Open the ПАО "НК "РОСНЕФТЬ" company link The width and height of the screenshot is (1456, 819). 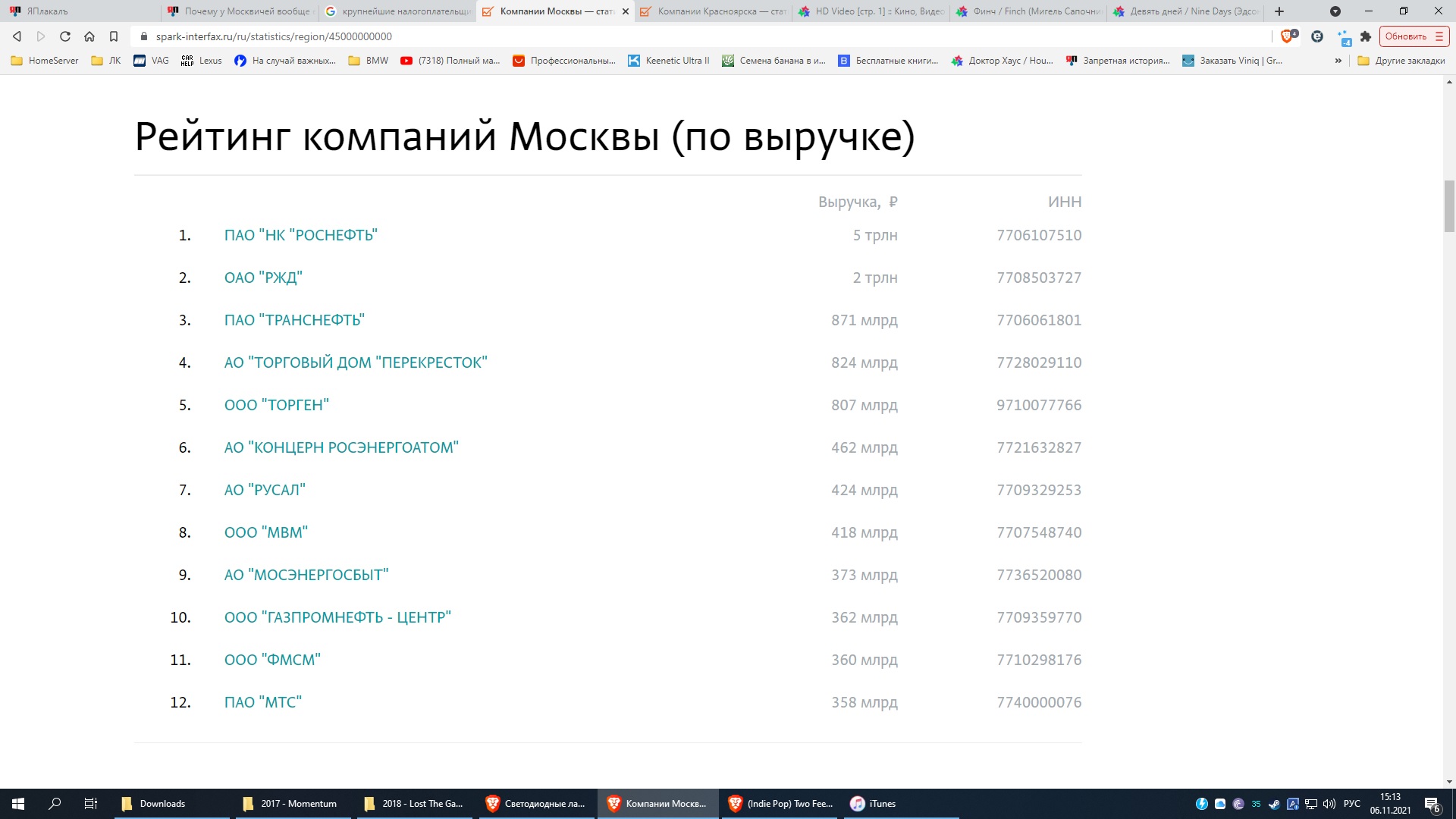(301, 235)
